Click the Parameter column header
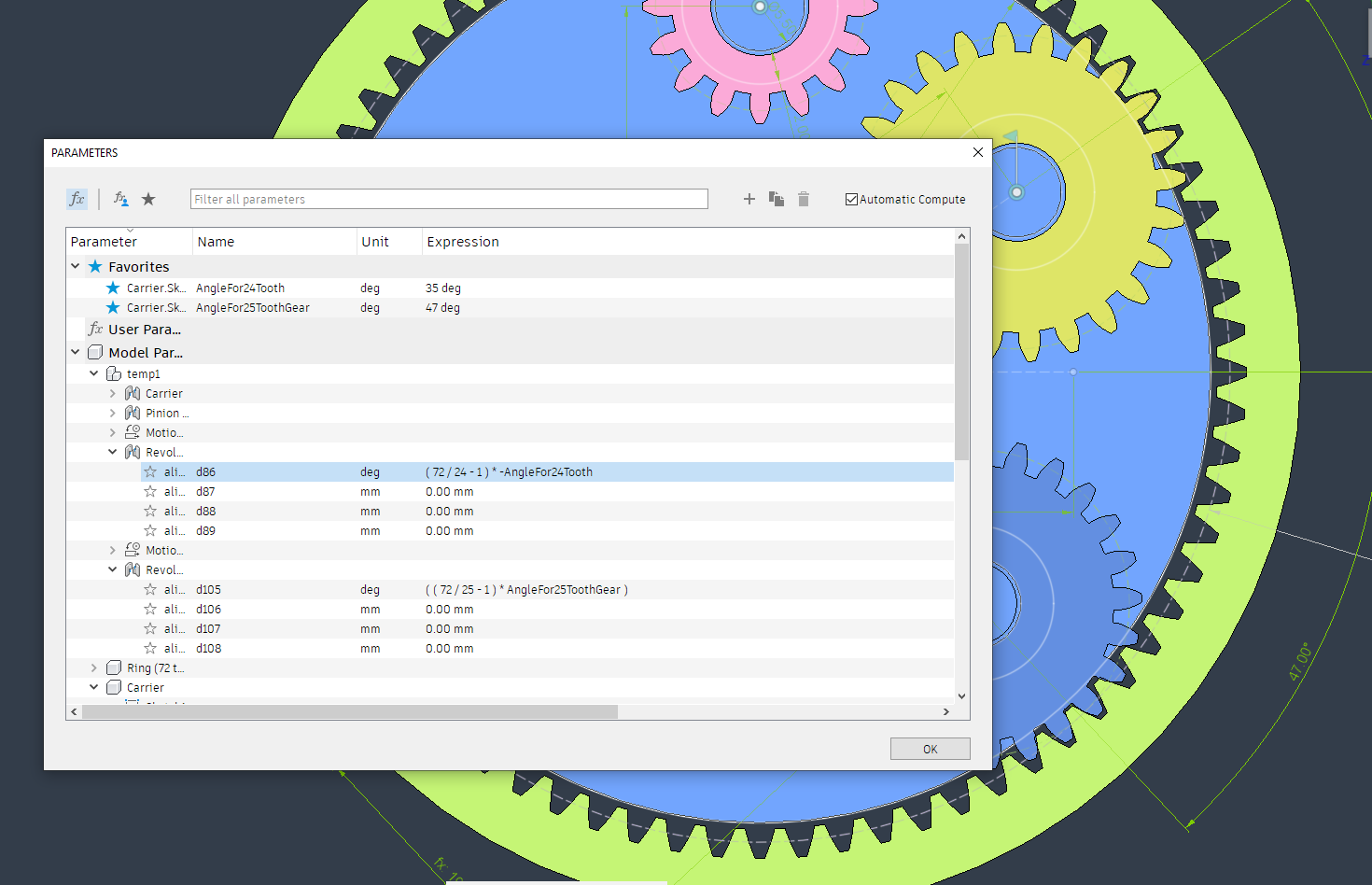Screen dimensions: 1372x885 [105, 241]
